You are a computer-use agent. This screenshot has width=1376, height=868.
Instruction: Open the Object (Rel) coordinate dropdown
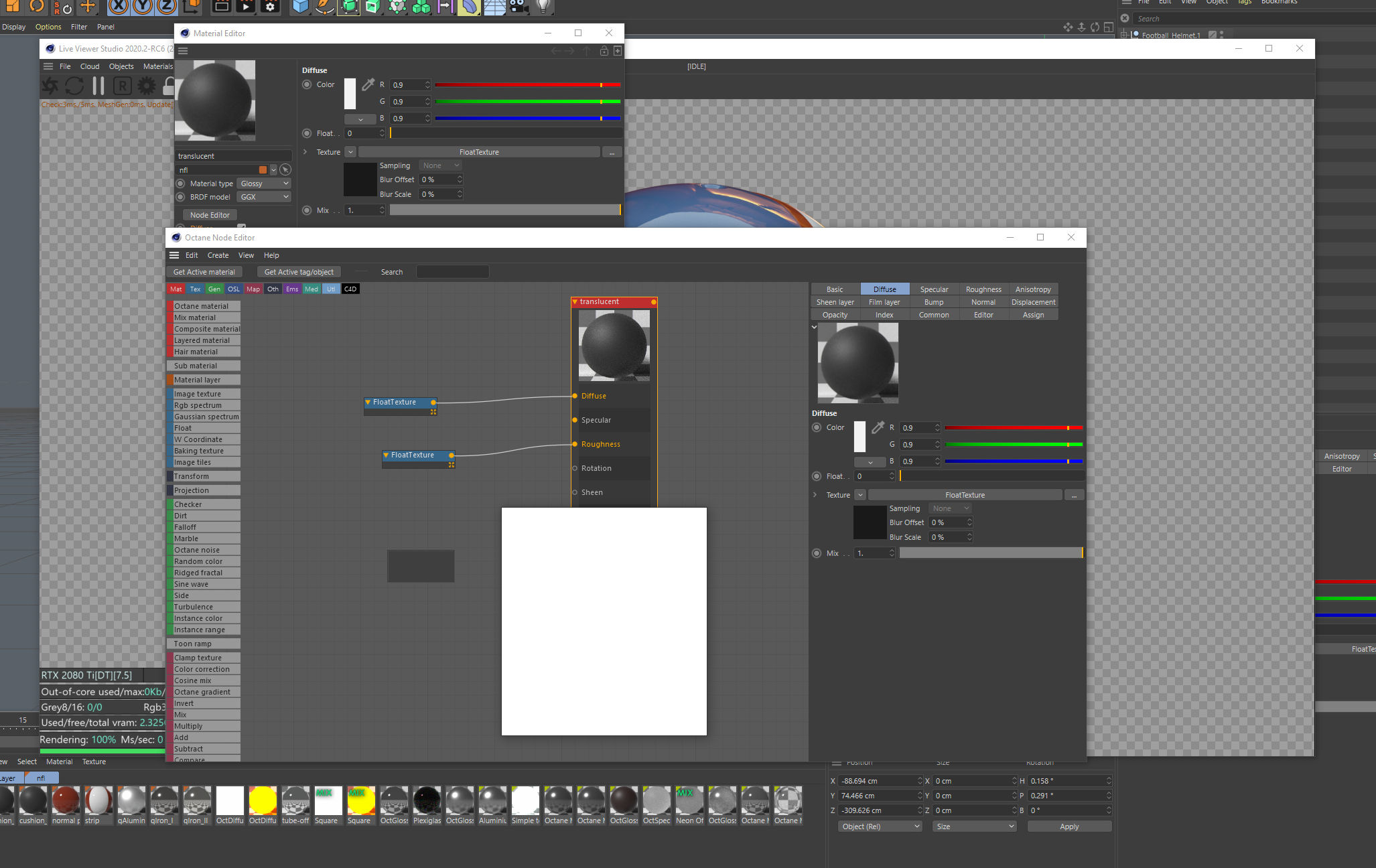pos(880,826)
